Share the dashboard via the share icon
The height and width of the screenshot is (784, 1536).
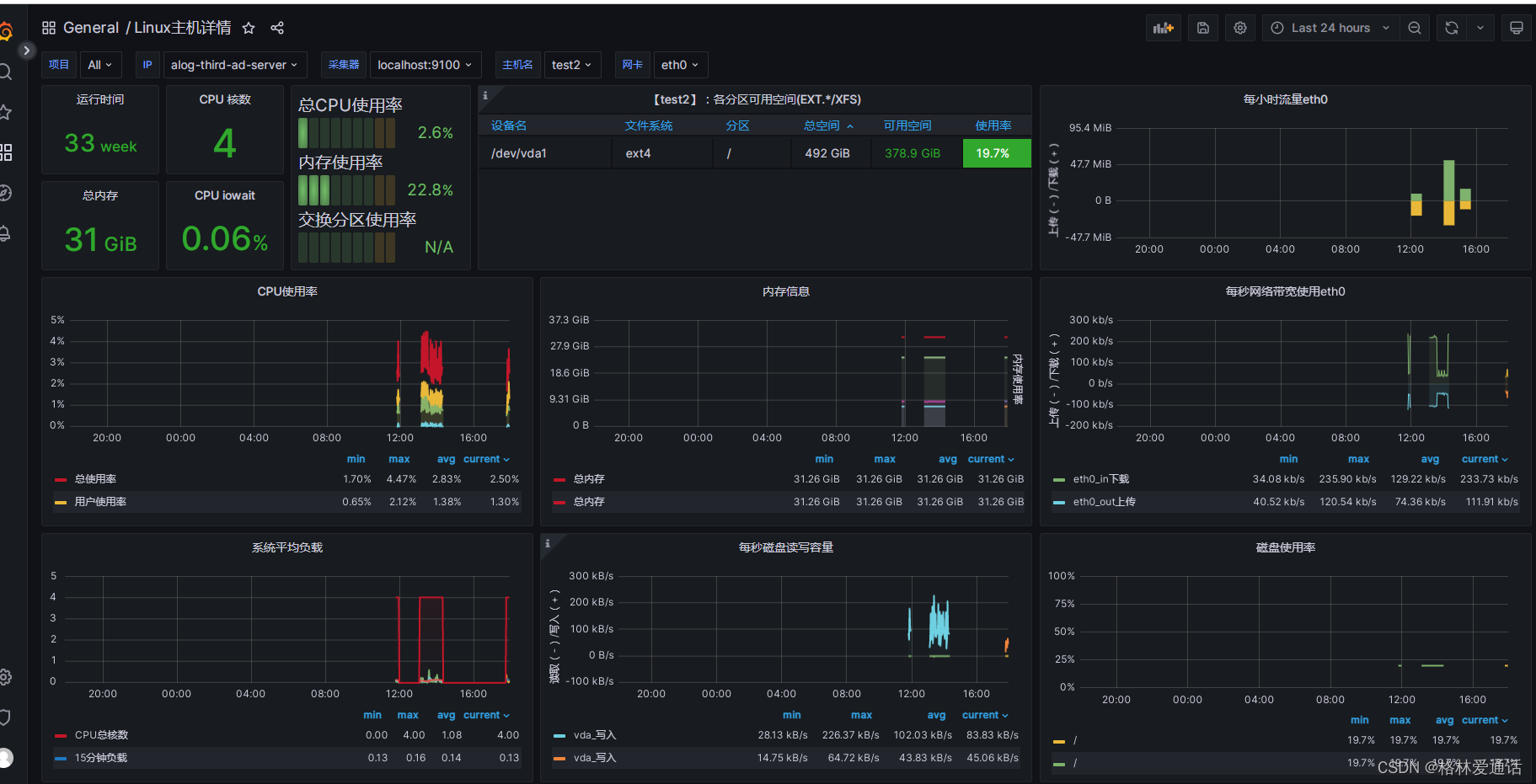[277, 28]
